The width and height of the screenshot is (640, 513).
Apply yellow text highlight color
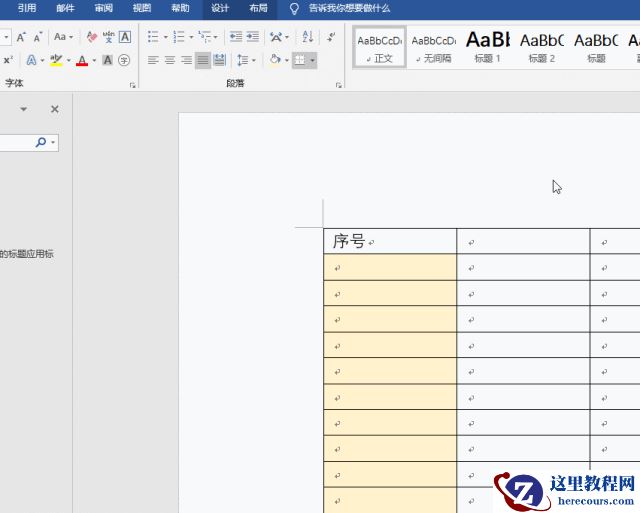pos(56,60)
